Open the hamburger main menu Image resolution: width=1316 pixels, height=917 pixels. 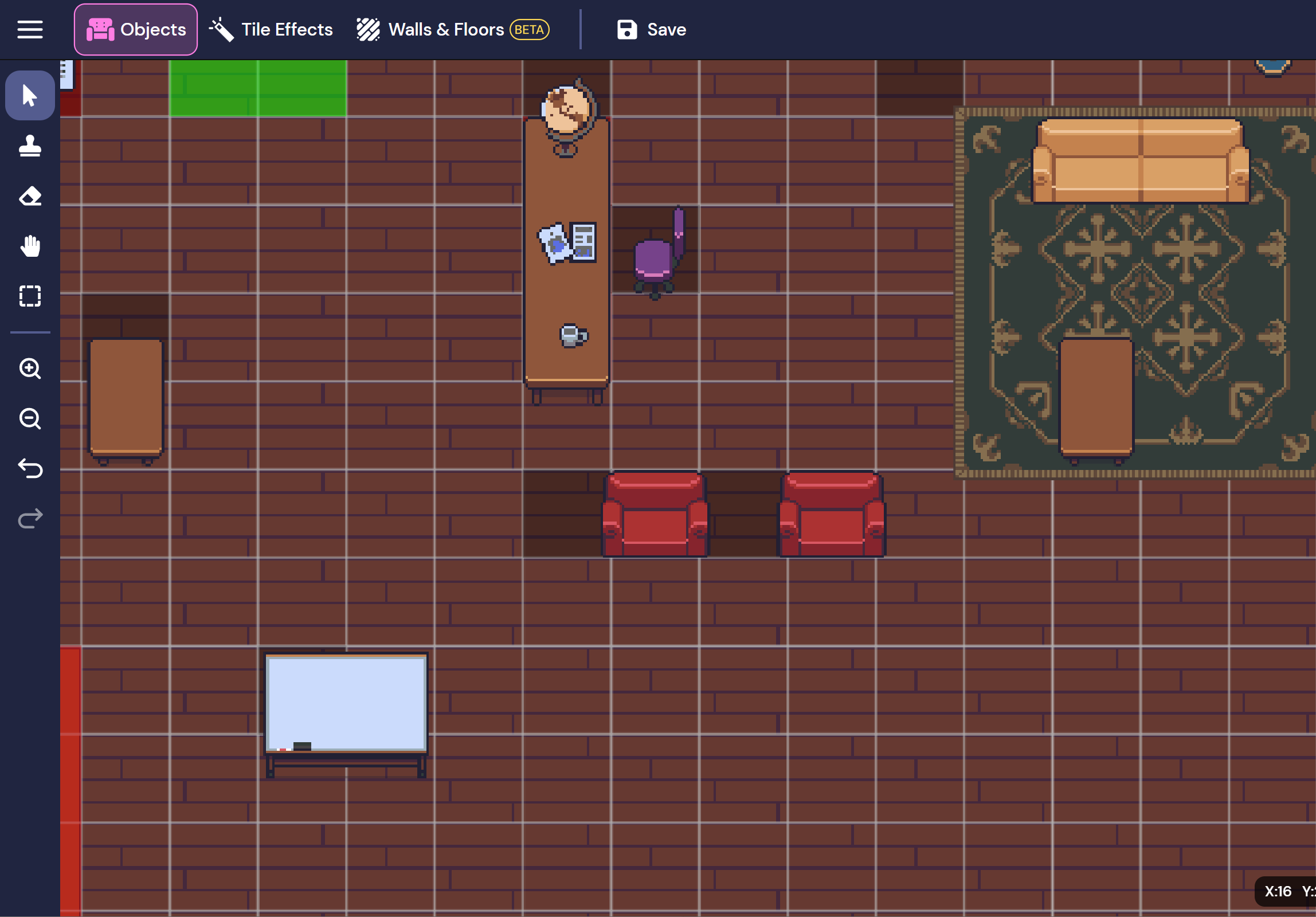coord(30,29)
